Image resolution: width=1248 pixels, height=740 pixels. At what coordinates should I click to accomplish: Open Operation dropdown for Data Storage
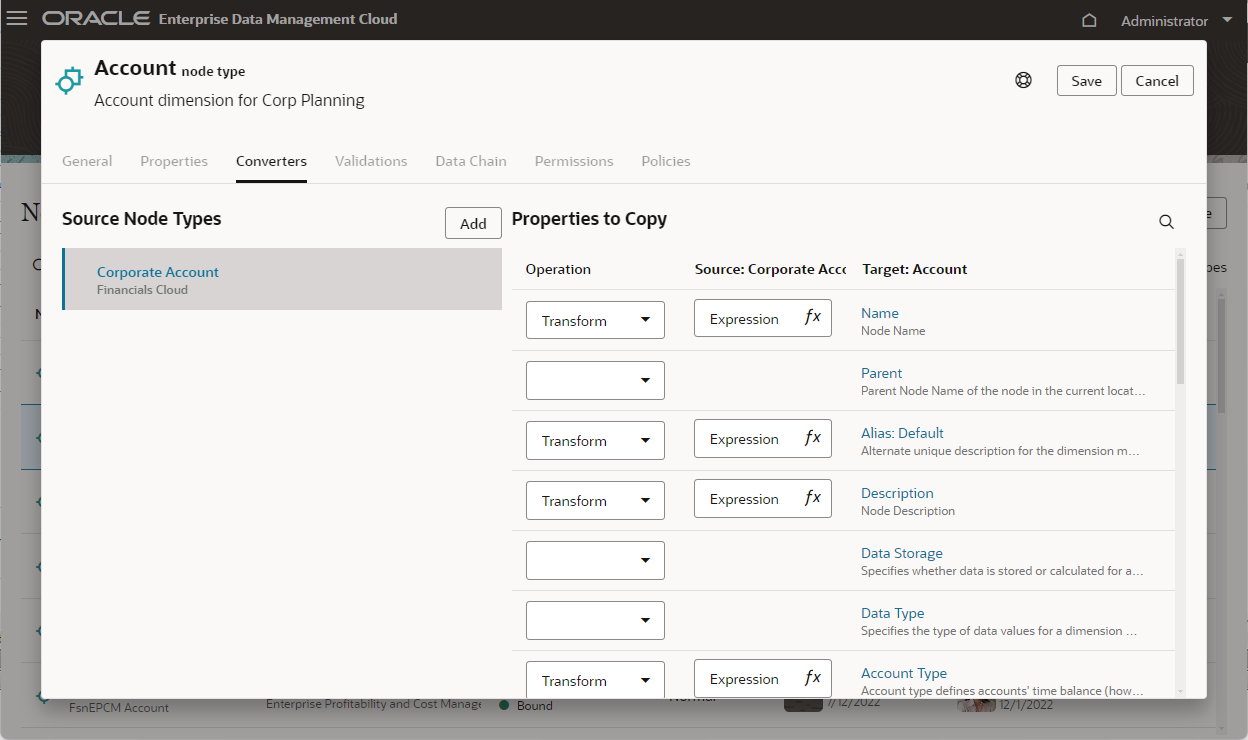point(595,560)
